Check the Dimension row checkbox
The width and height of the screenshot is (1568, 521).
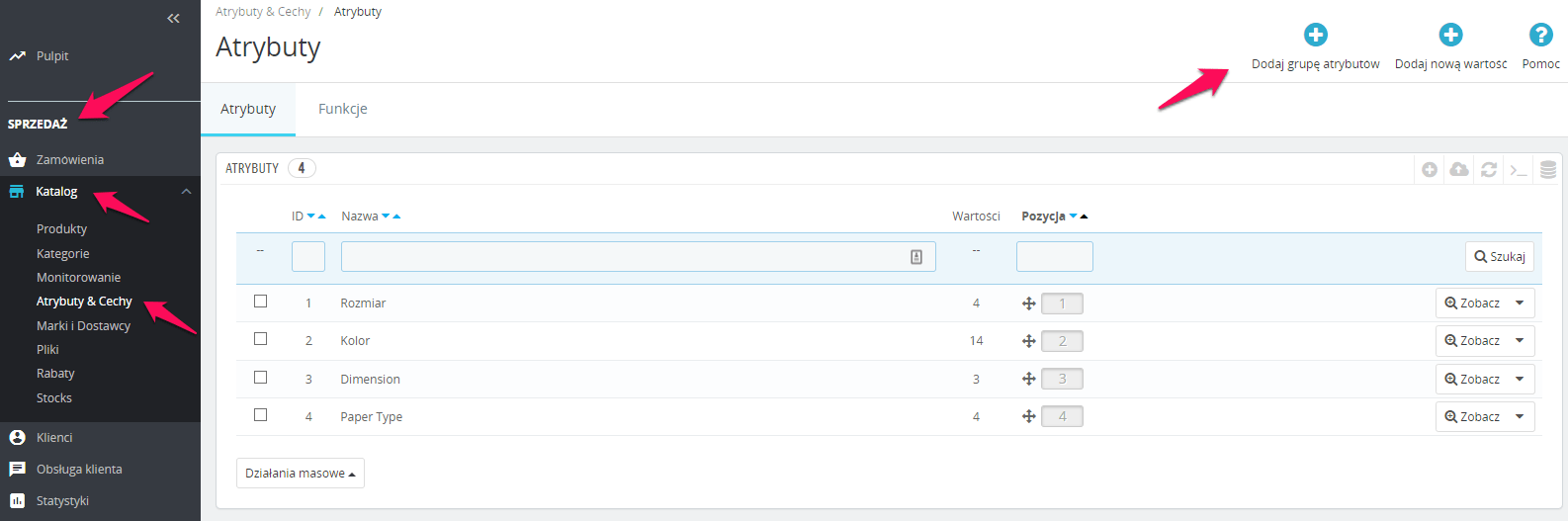click(x=261, y=378)
